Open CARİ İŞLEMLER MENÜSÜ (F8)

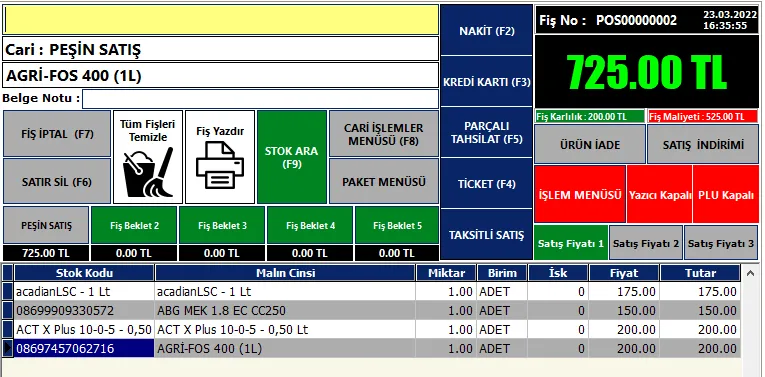[383, 134]
